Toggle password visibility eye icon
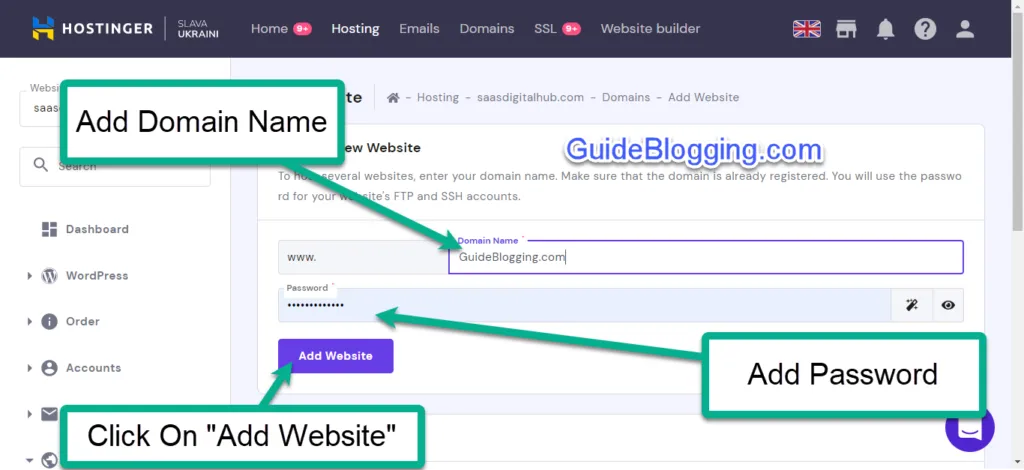Screen dimensions: 1024x470 click(x=947, y=306)
